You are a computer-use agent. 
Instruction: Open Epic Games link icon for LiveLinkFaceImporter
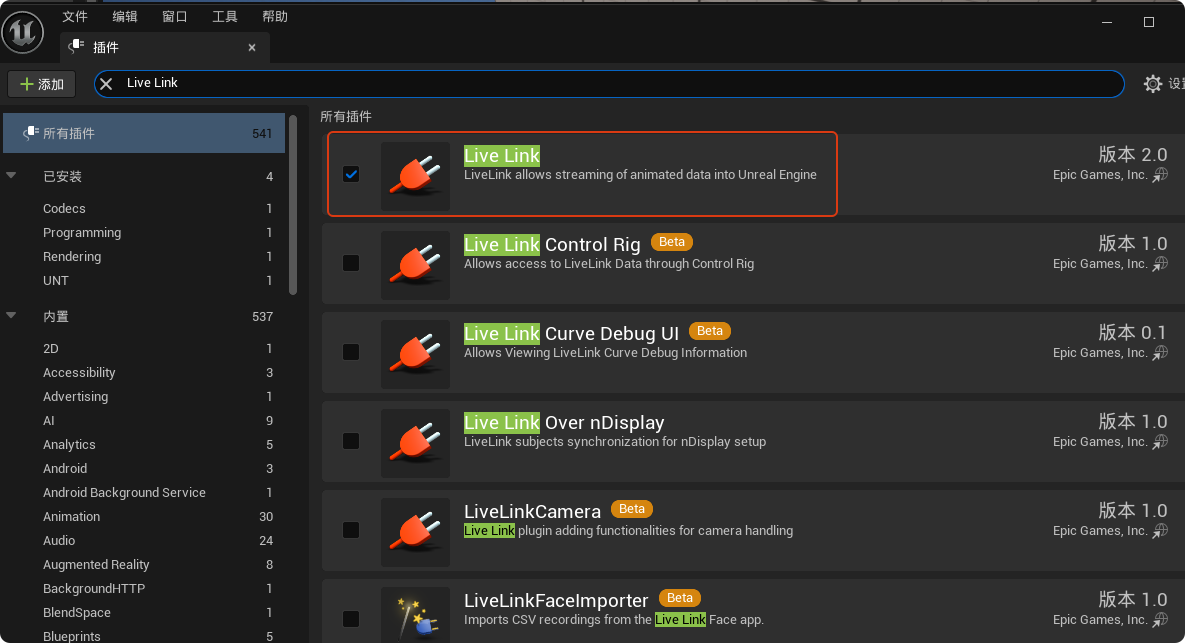click(1160, 620)
